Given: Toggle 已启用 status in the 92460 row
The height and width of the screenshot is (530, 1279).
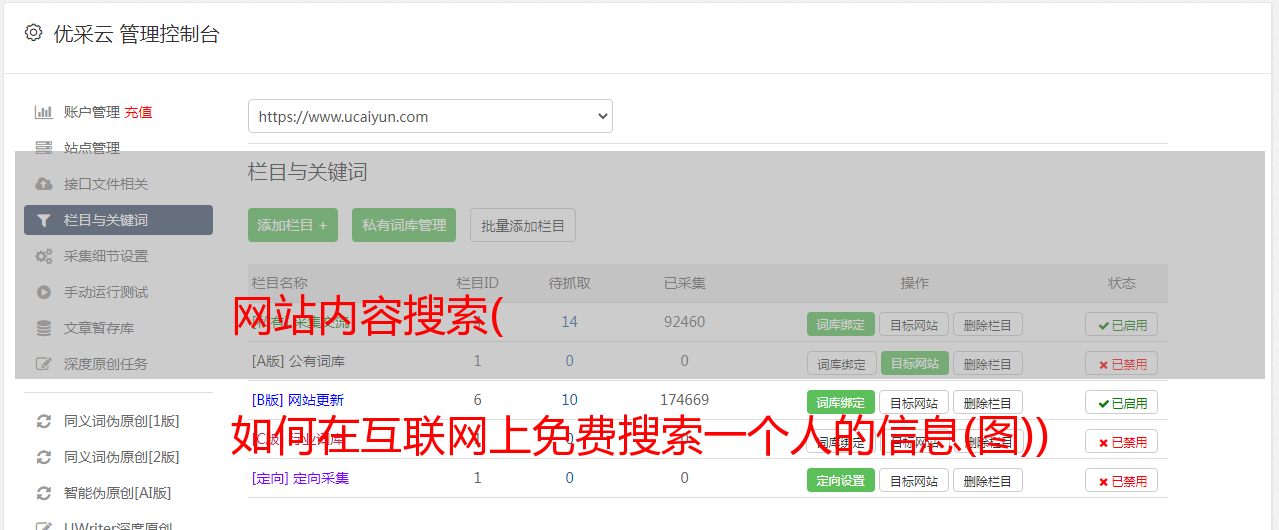Looking at the screenshot, I should click(x=1121, y=324).
